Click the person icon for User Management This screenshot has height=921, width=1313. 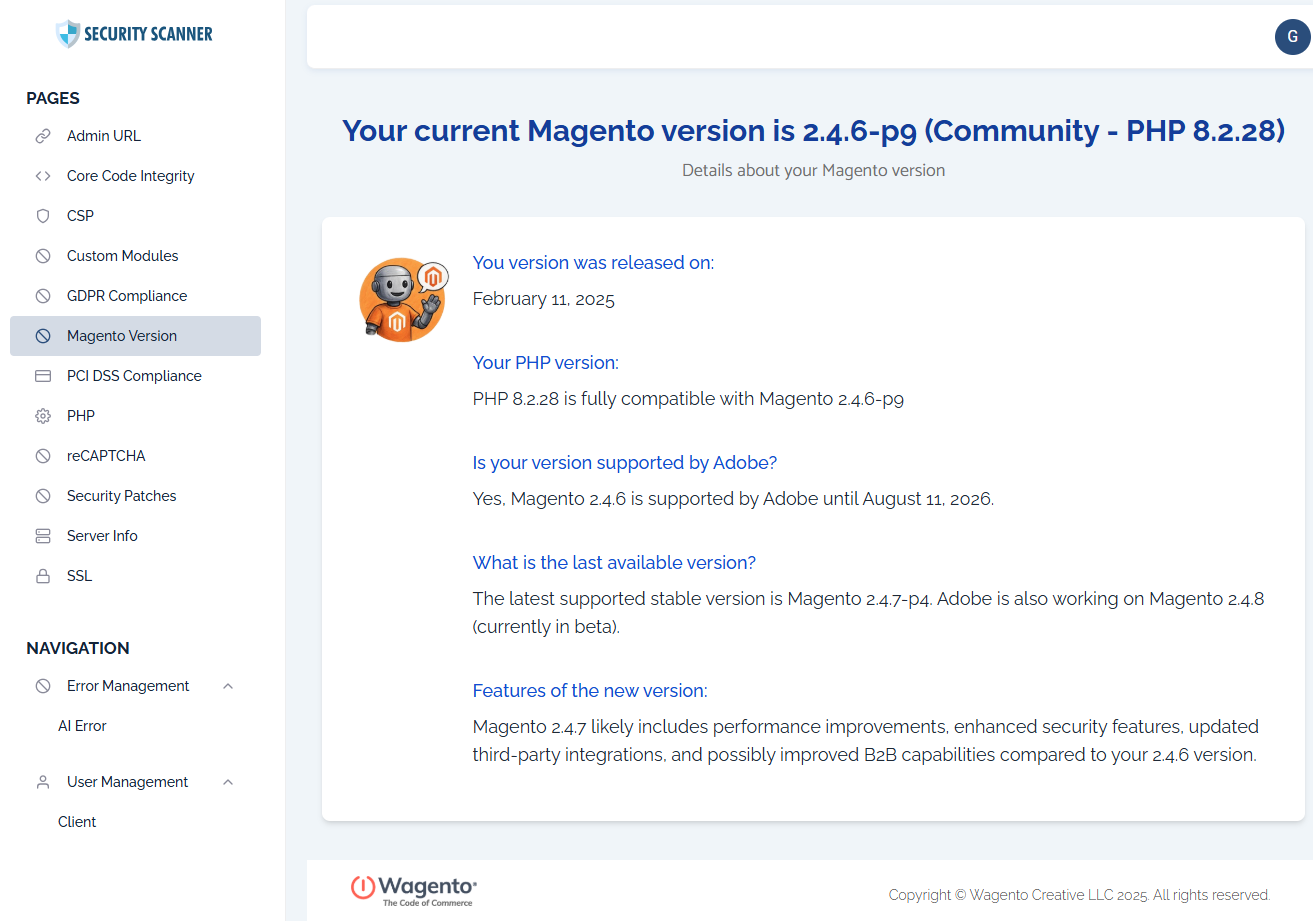43,782
